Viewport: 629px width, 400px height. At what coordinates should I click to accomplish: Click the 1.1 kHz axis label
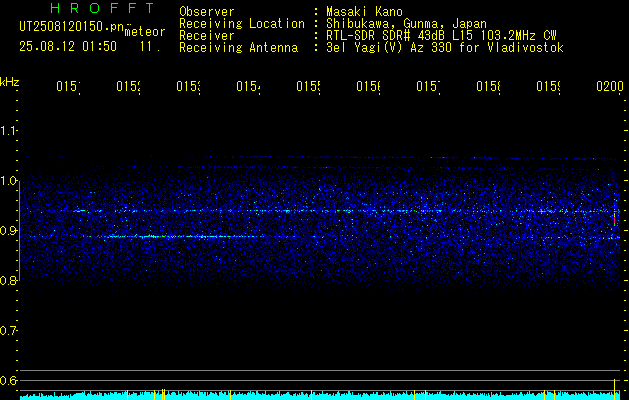[8, 130]
